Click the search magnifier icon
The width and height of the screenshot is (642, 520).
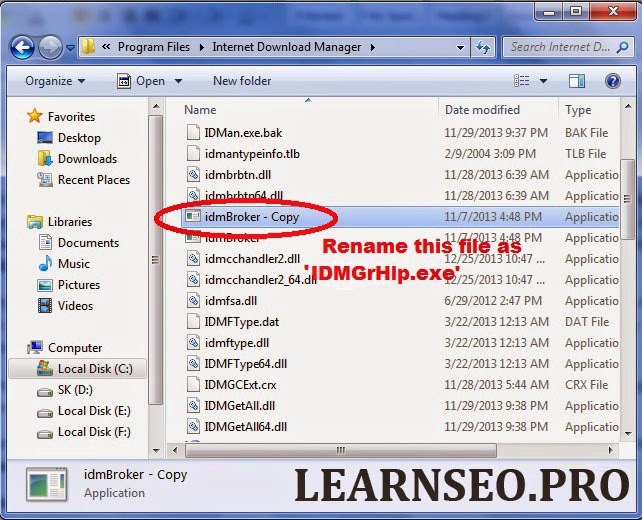tap(622, 47)
